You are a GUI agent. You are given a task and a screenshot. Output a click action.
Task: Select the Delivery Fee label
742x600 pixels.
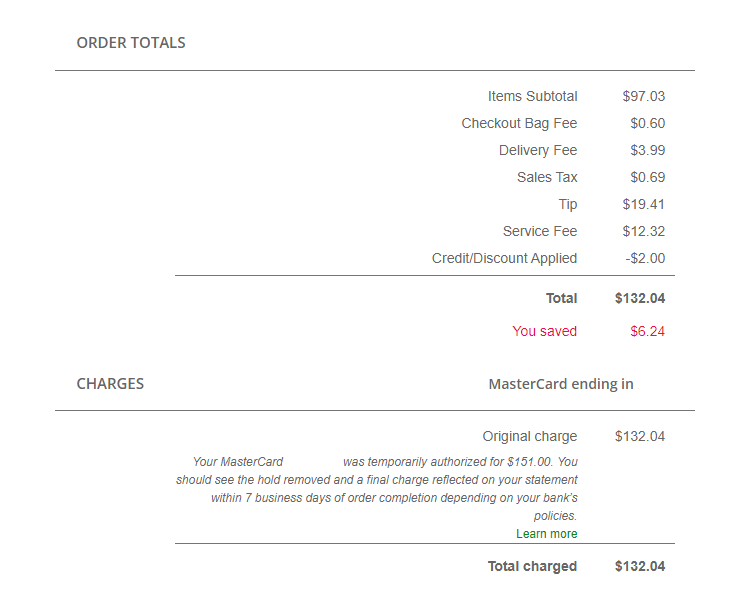[x=538, y=151]
